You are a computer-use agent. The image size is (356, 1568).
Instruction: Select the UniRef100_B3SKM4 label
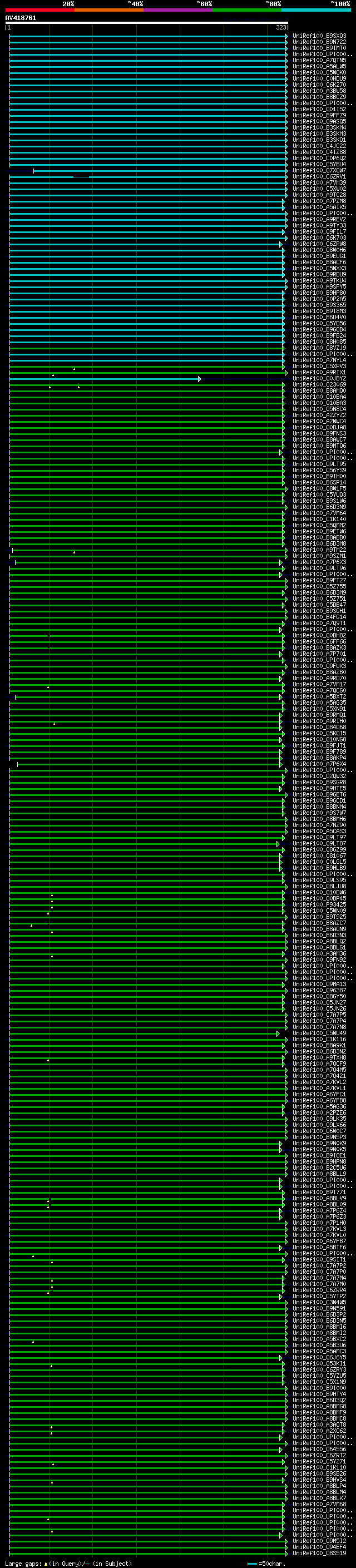pos(319,127)
